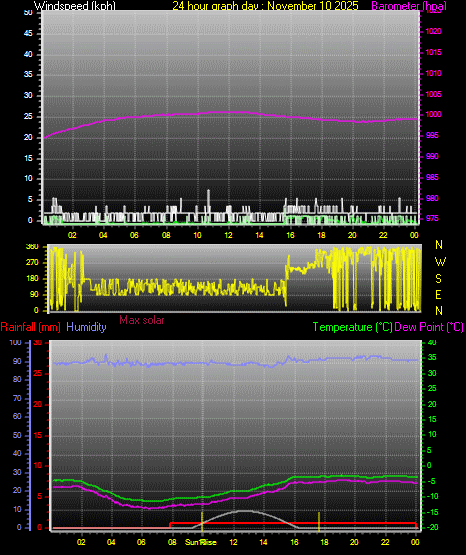Click the 995 barometer axis value

432,135
